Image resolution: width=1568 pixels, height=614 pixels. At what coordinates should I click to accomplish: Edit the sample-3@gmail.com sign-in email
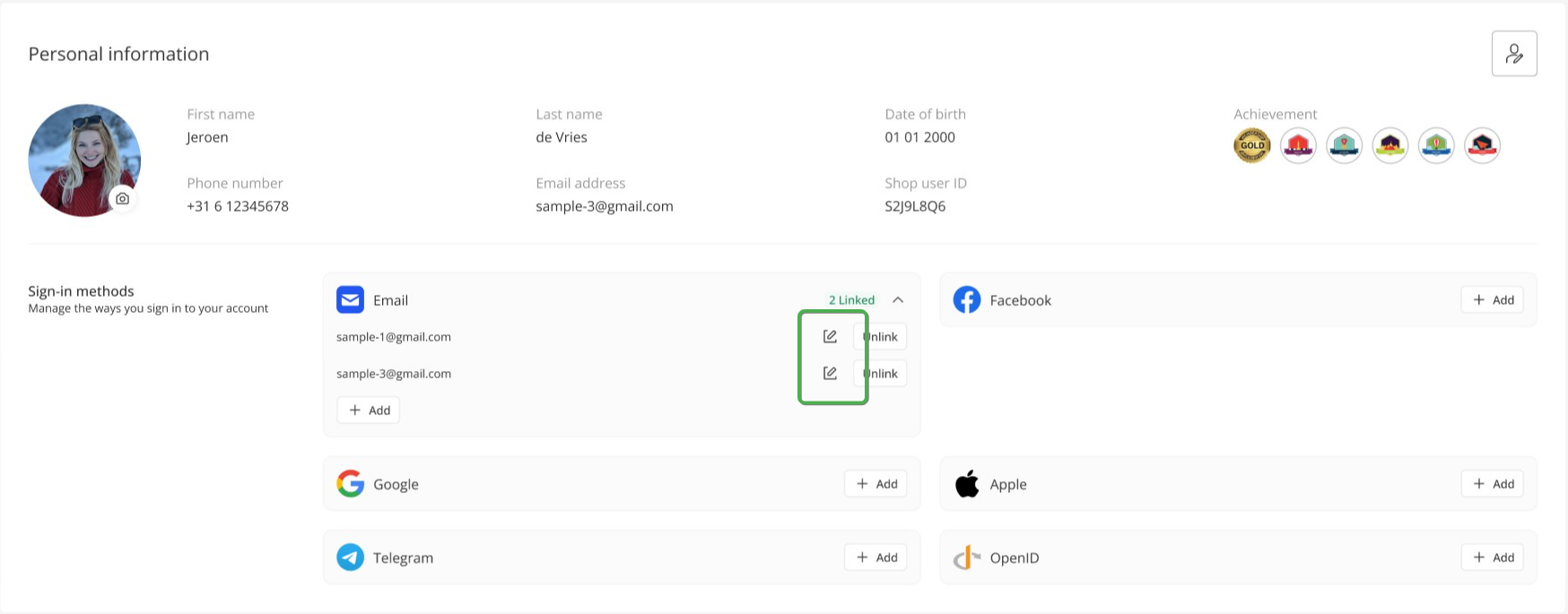click(830, 373)
